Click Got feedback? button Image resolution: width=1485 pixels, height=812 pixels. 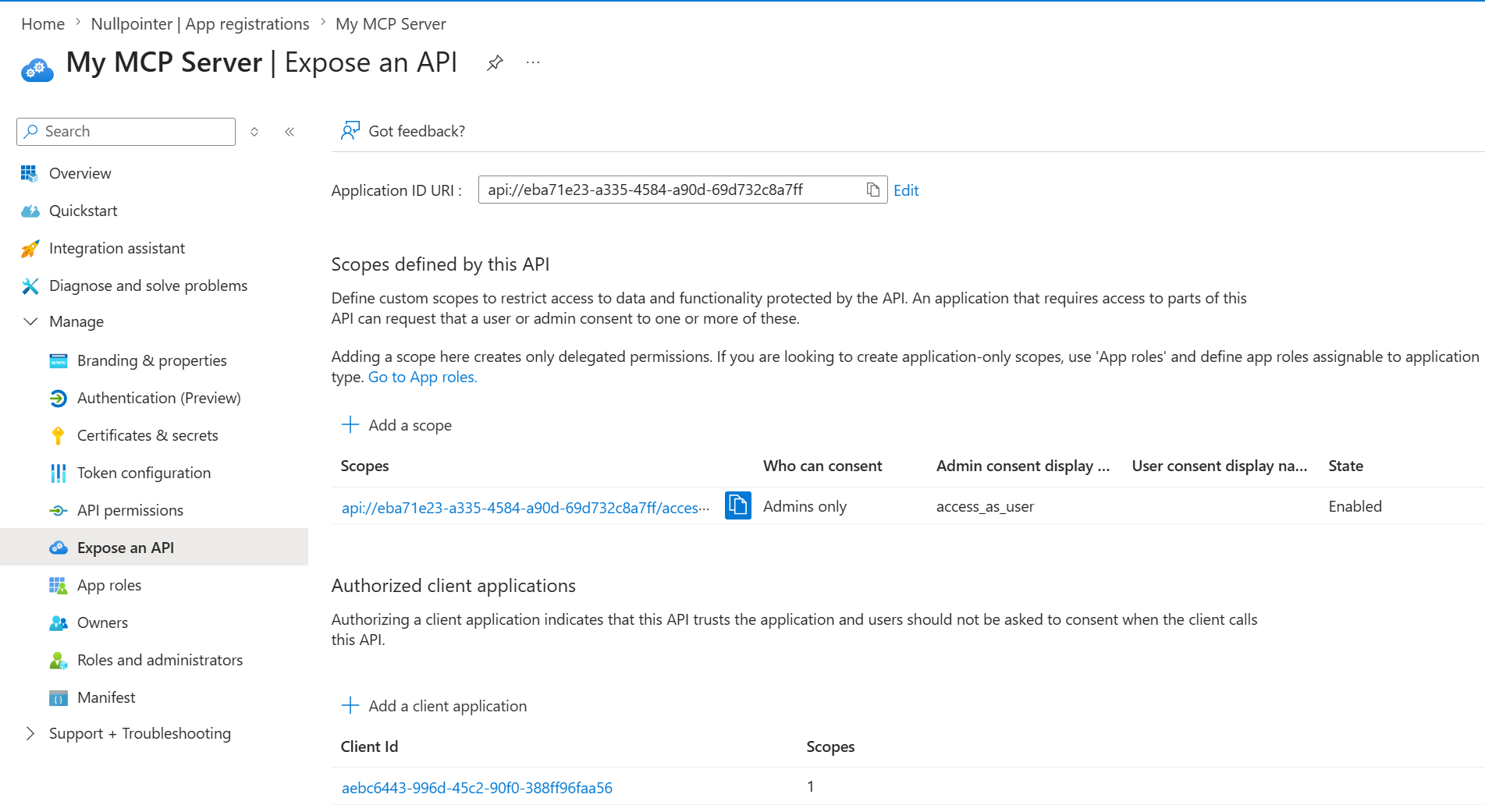403,131
